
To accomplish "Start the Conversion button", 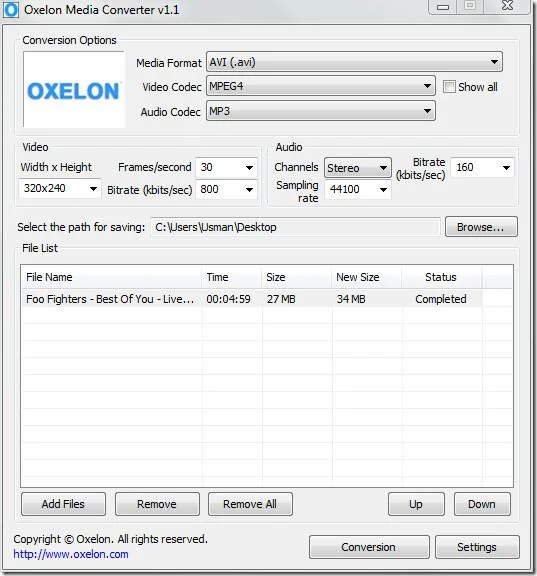I will [x=369, y=547].
